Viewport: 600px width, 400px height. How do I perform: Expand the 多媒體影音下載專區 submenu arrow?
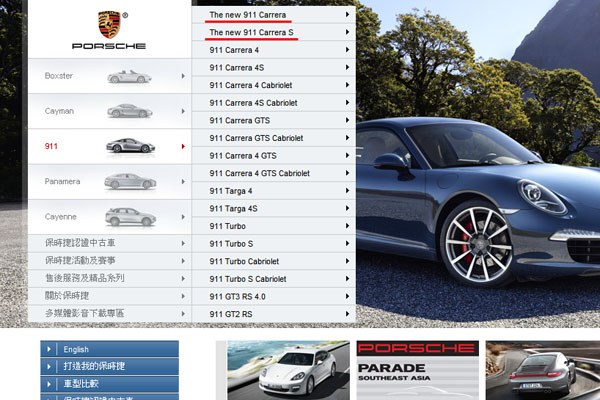pyautogui.click(x=183, y=313)
